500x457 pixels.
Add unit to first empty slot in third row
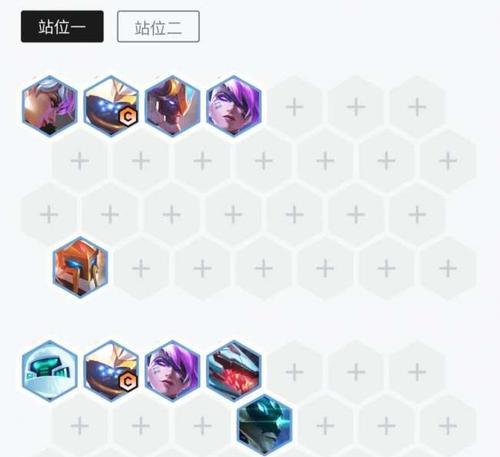click(x=49, y=214)
